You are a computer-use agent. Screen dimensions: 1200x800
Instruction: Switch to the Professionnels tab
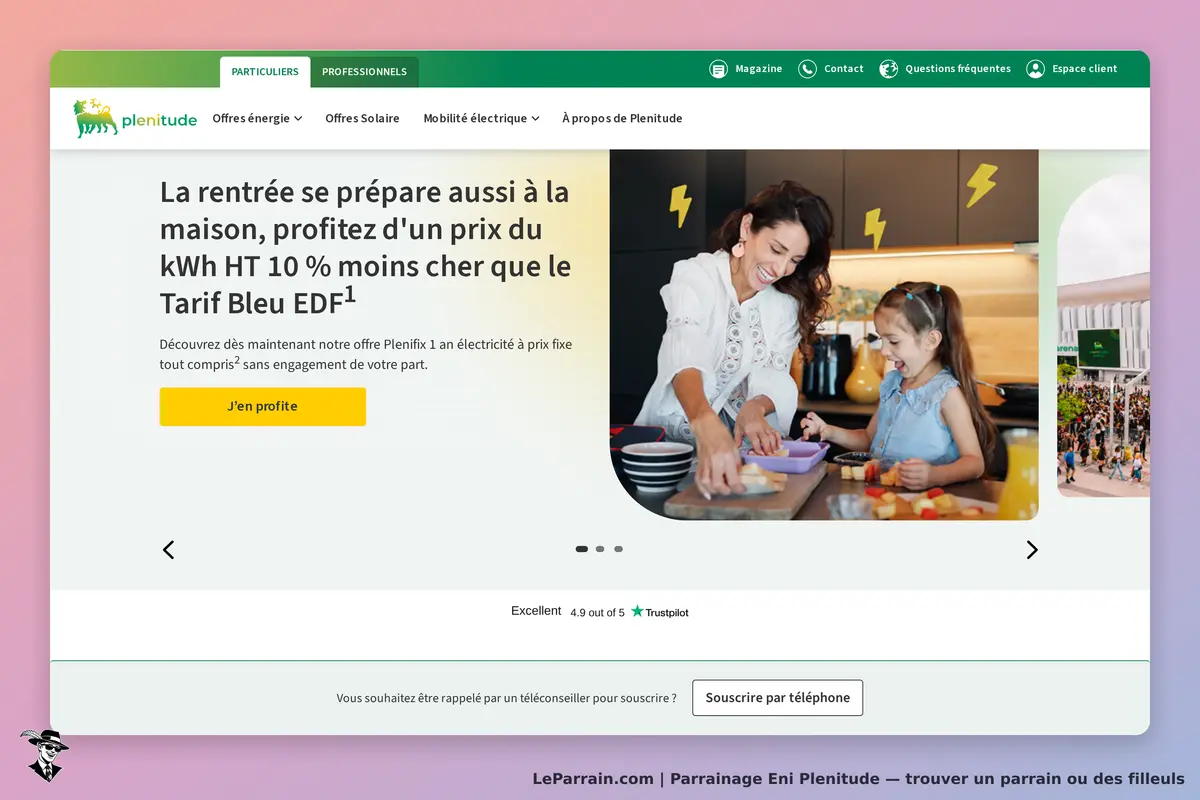click(x=364, y=72)
